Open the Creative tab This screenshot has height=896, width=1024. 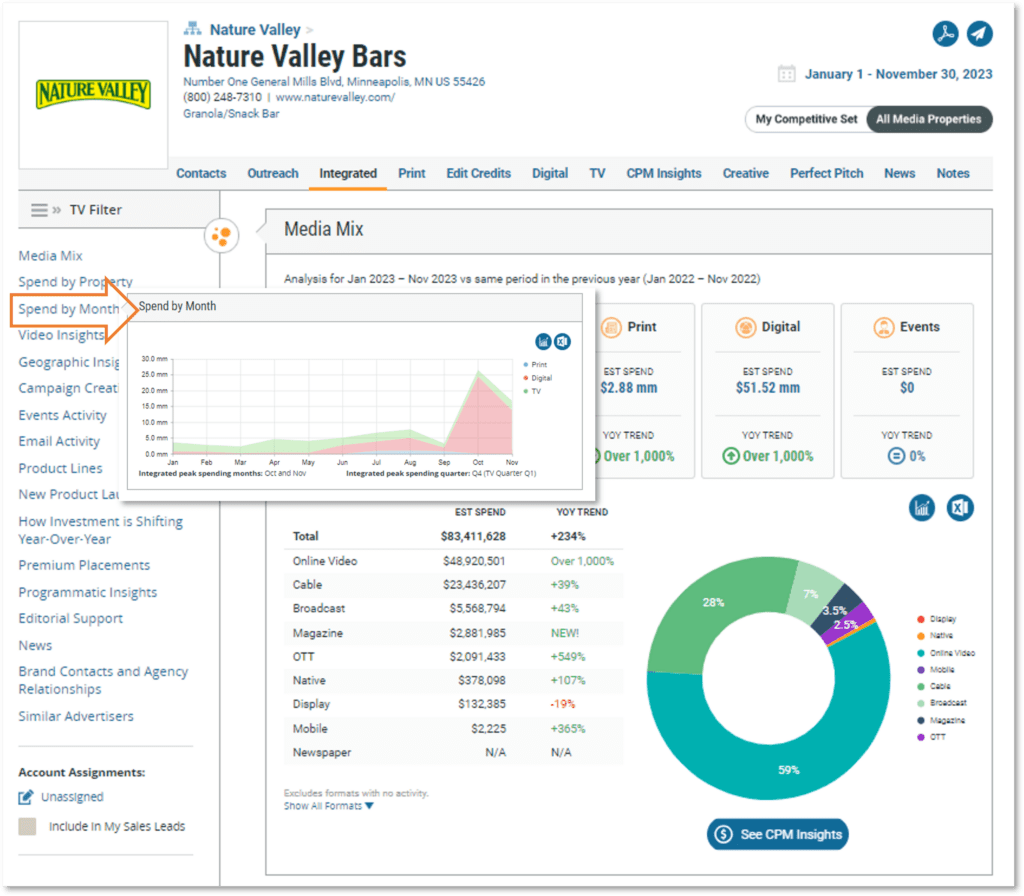pos(745,173)
